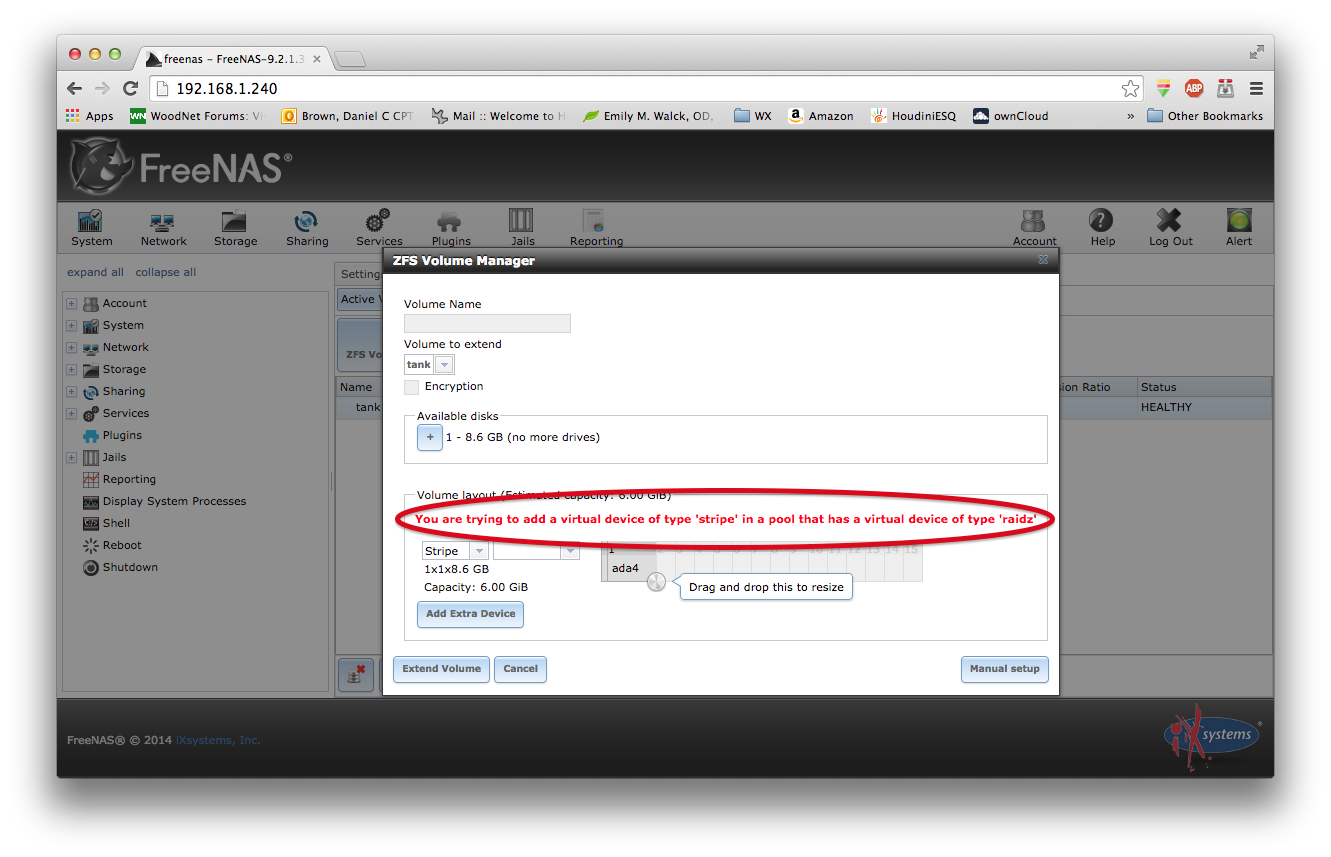Open the Other Bookmarks folder
The width and height of the screenshot is (1331, 857).
1205,116
